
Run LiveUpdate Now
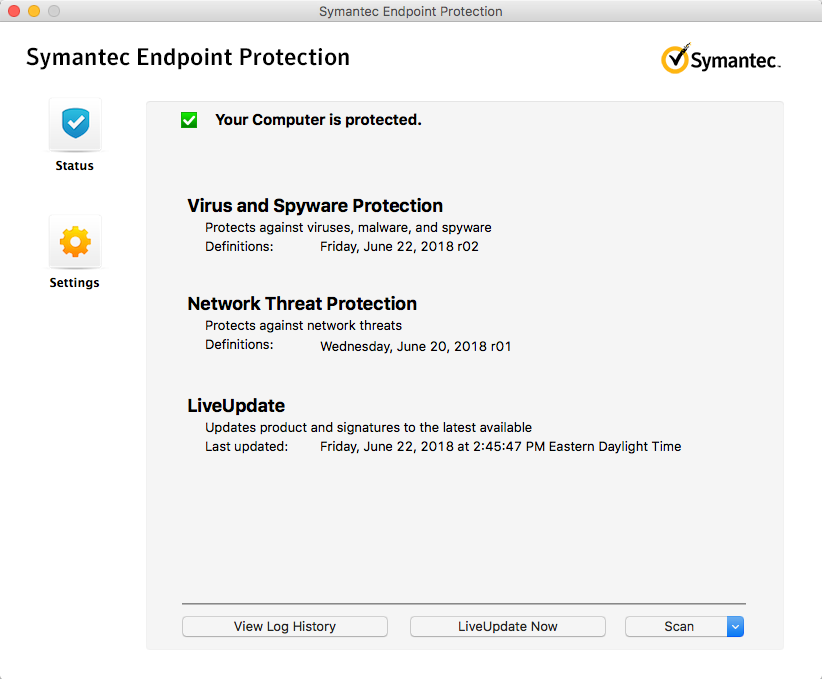(x=508, y=626)
